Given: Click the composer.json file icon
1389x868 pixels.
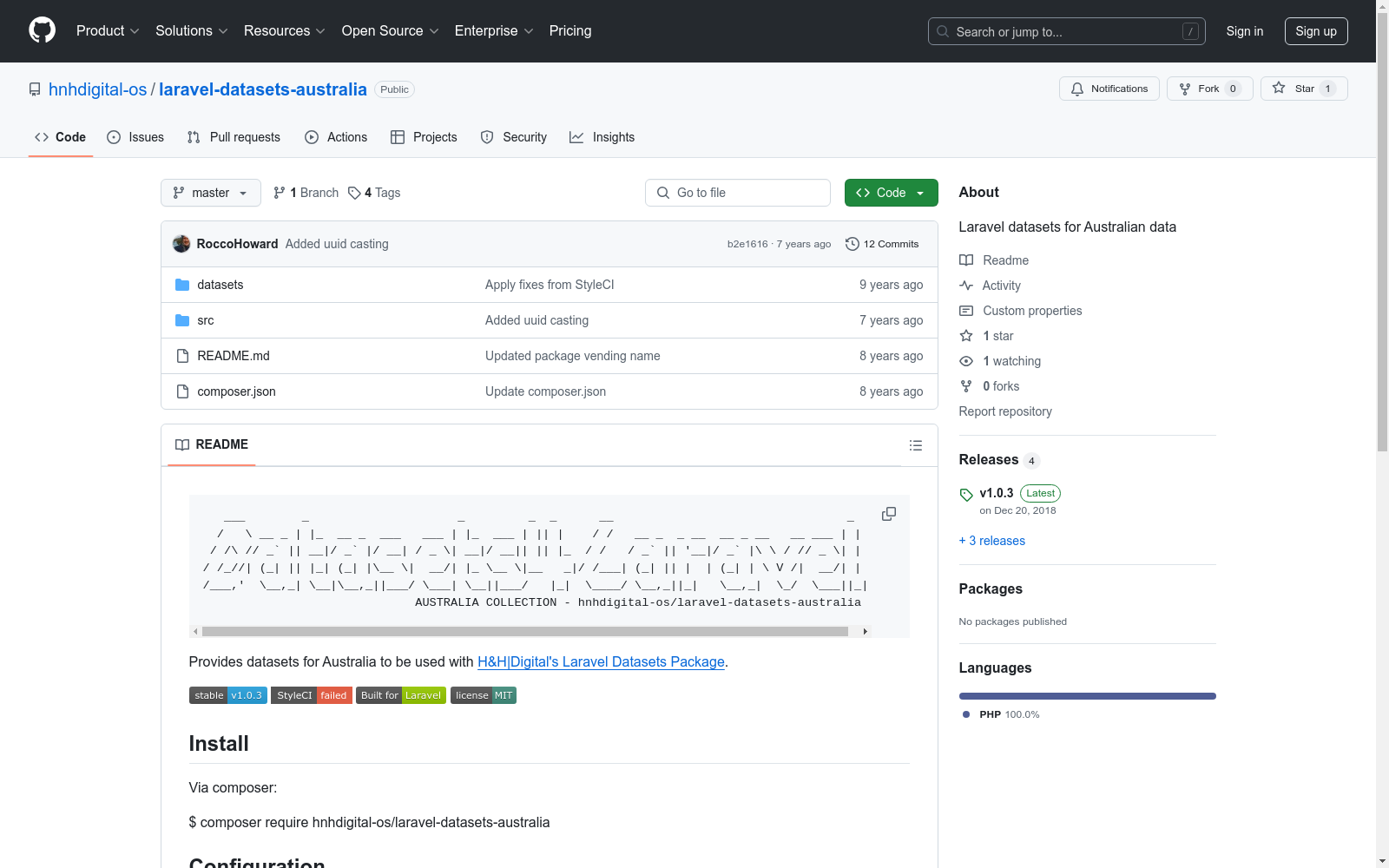Looking at the screenshot, I should (182, 391).
